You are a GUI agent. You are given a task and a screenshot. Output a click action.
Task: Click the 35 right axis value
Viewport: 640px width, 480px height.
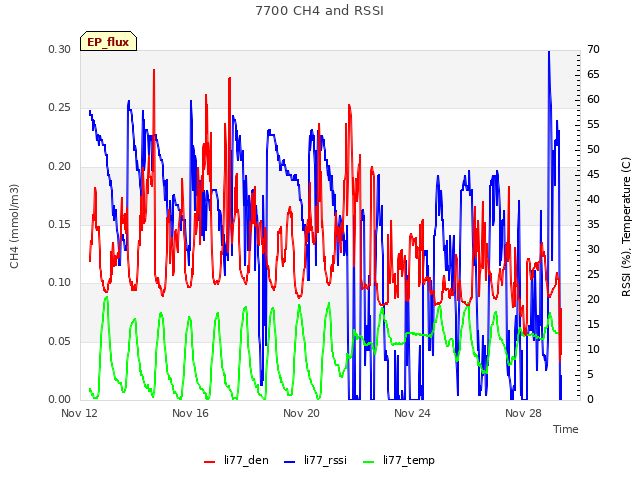pyautogui.click(x=593, y=224)
